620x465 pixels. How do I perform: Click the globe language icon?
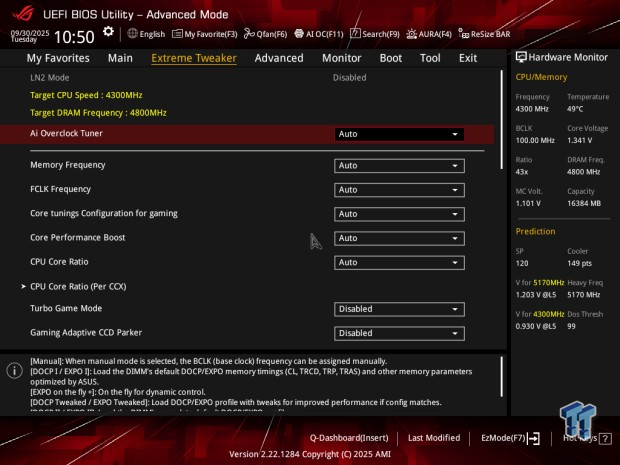click(x=132, y=34)
